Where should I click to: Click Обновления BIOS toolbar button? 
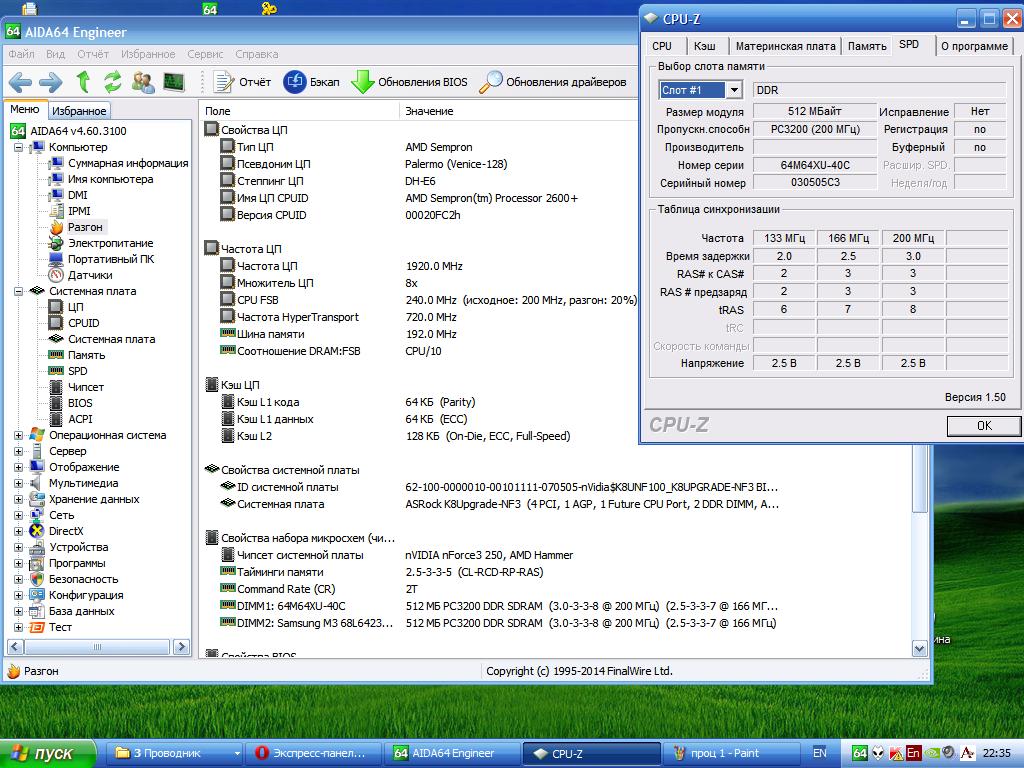pyautogui.click(x=409, y=82)
